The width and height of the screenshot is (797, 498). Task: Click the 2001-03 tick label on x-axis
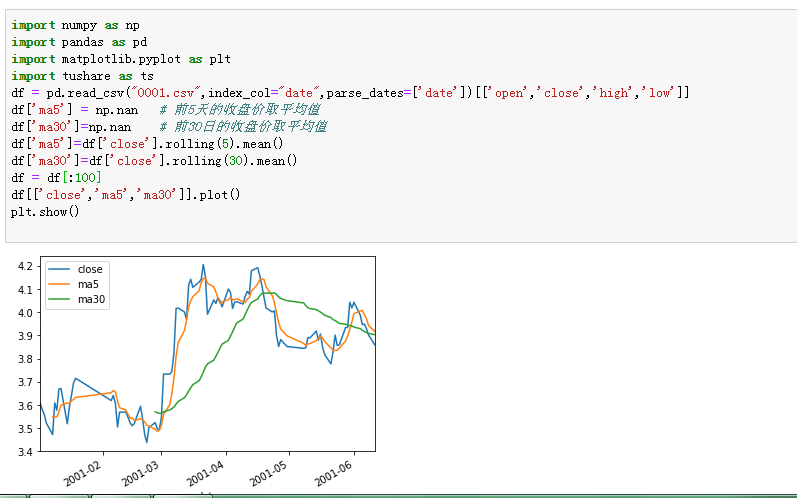(x=140, y=474)
